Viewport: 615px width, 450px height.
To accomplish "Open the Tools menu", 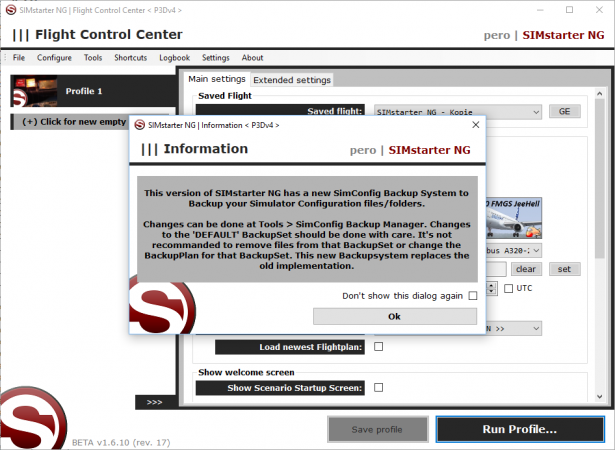I will click(93, 58).
